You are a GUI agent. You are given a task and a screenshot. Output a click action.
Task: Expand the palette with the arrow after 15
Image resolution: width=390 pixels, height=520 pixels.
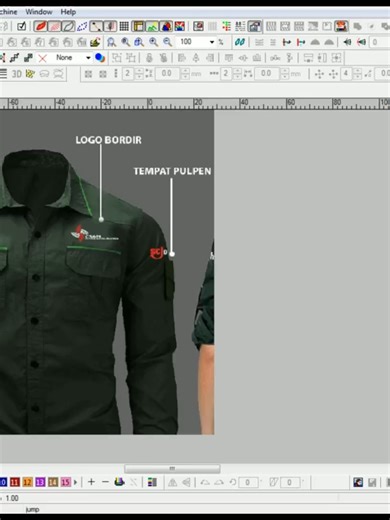click(75, 482)
